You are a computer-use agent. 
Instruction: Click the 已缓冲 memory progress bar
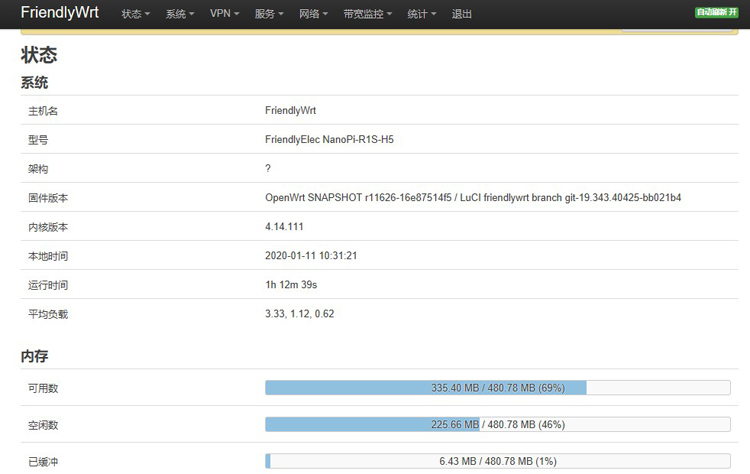click(497, 460)
